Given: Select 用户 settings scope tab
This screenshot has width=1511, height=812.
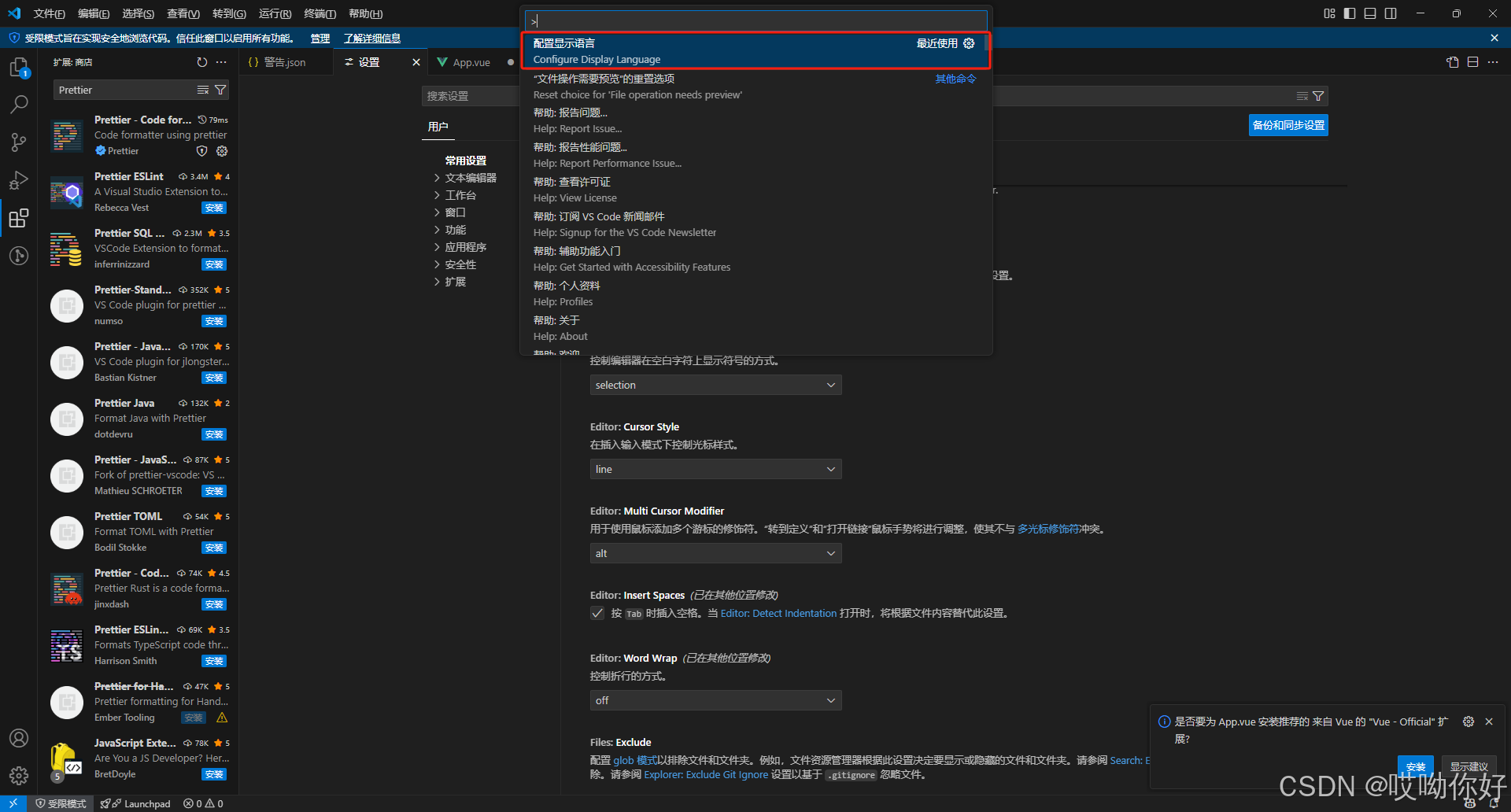Looking at the screenshot, I should point(438,127).
